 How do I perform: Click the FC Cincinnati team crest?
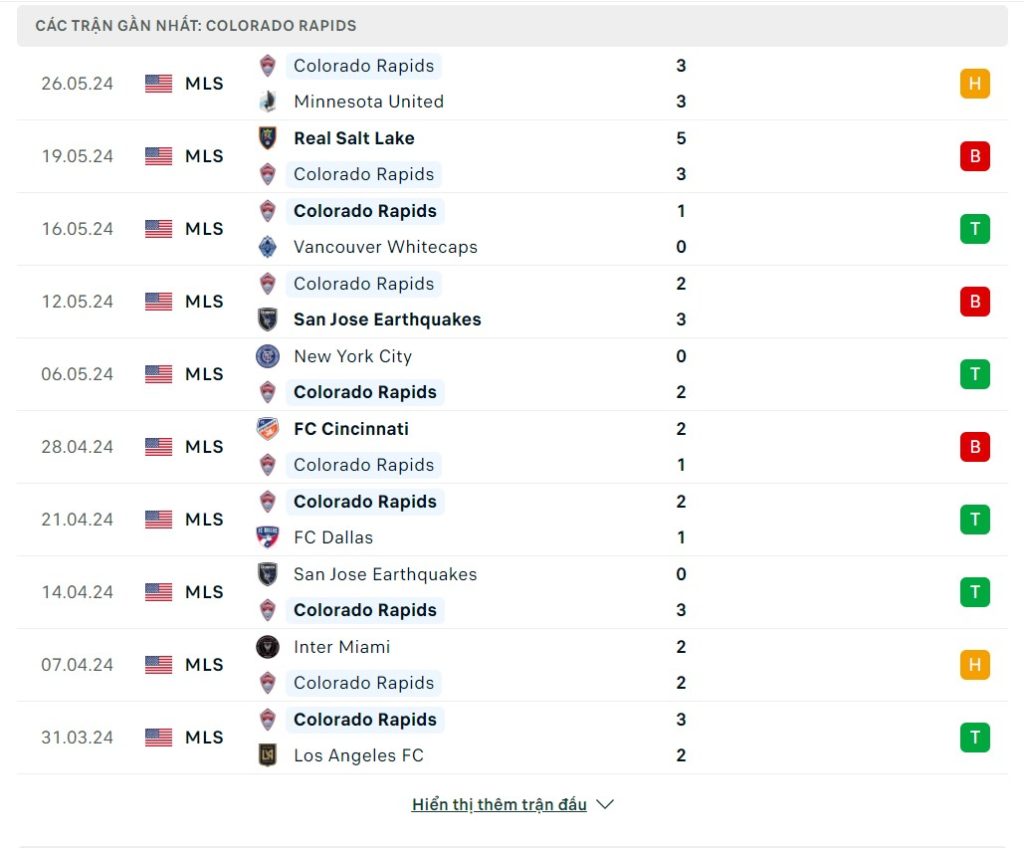(267, 429)
